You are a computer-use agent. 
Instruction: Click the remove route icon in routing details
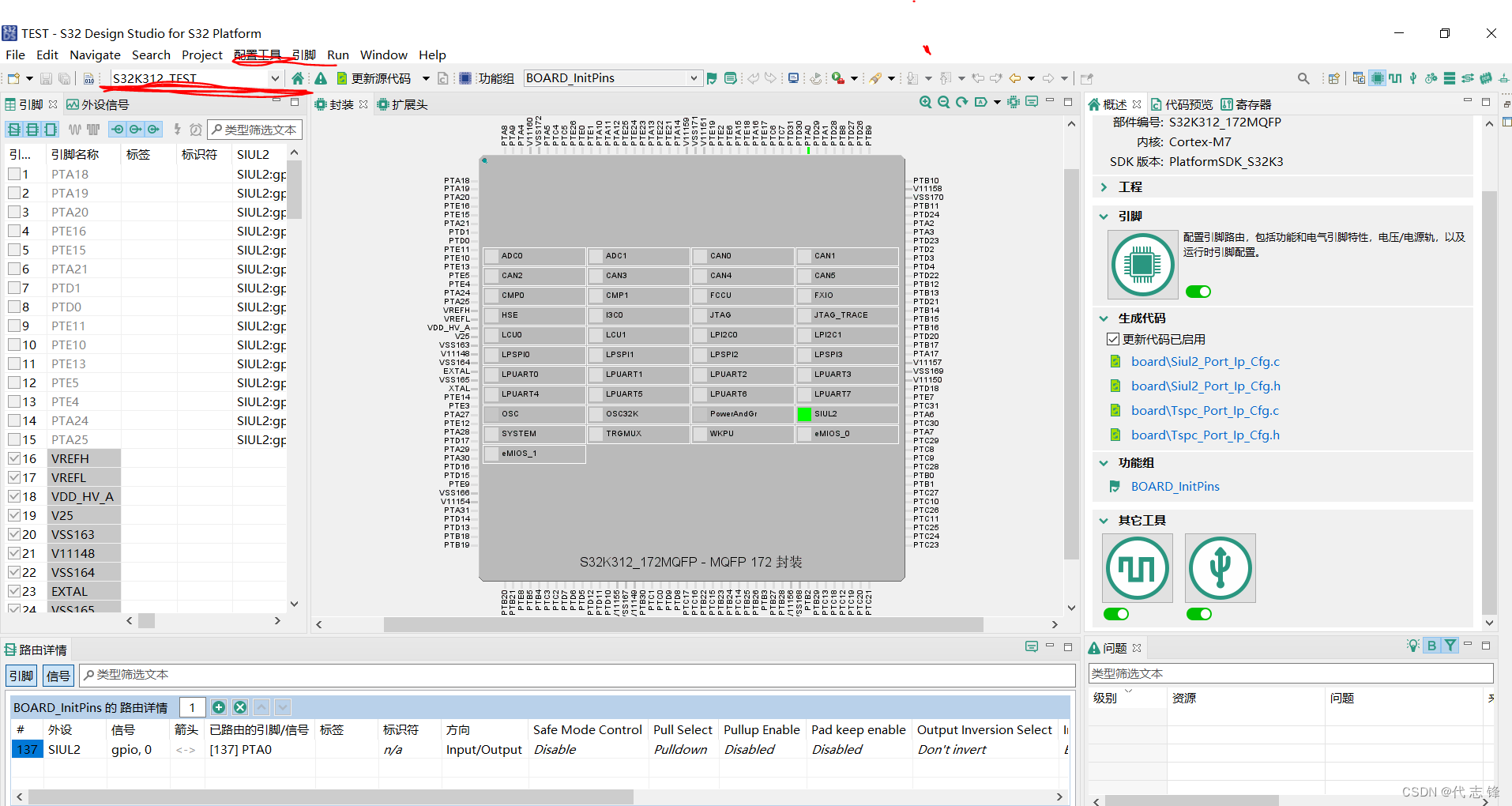240,707
